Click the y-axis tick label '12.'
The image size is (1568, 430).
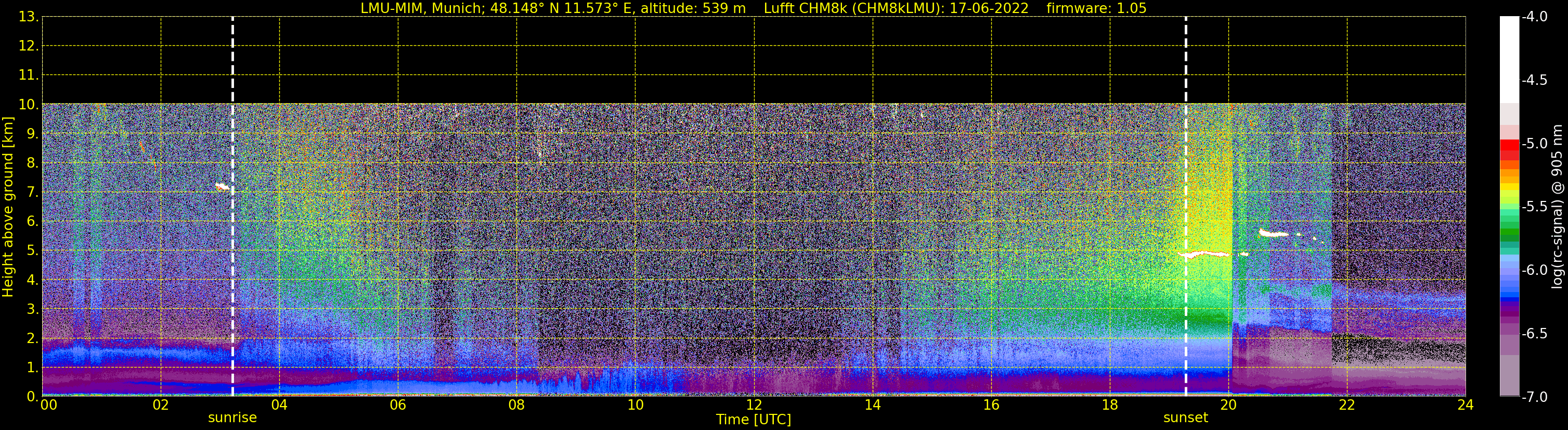[29, 46]
